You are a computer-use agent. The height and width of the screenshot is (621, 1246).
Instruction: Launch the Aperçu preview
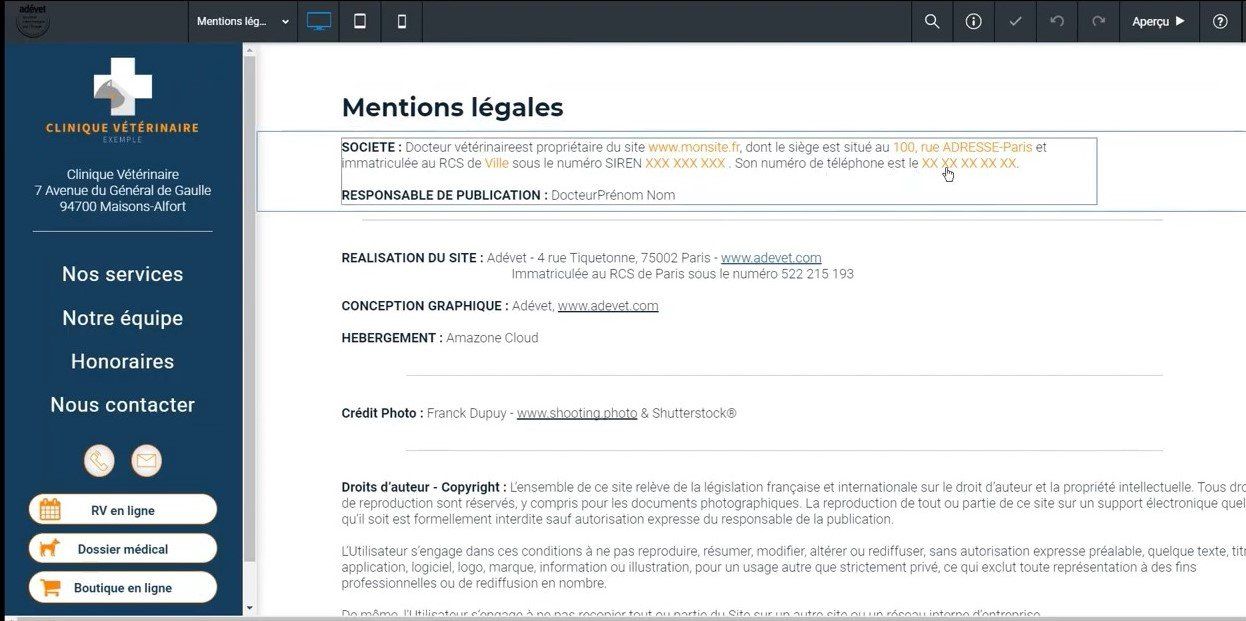click(1159, 21)
